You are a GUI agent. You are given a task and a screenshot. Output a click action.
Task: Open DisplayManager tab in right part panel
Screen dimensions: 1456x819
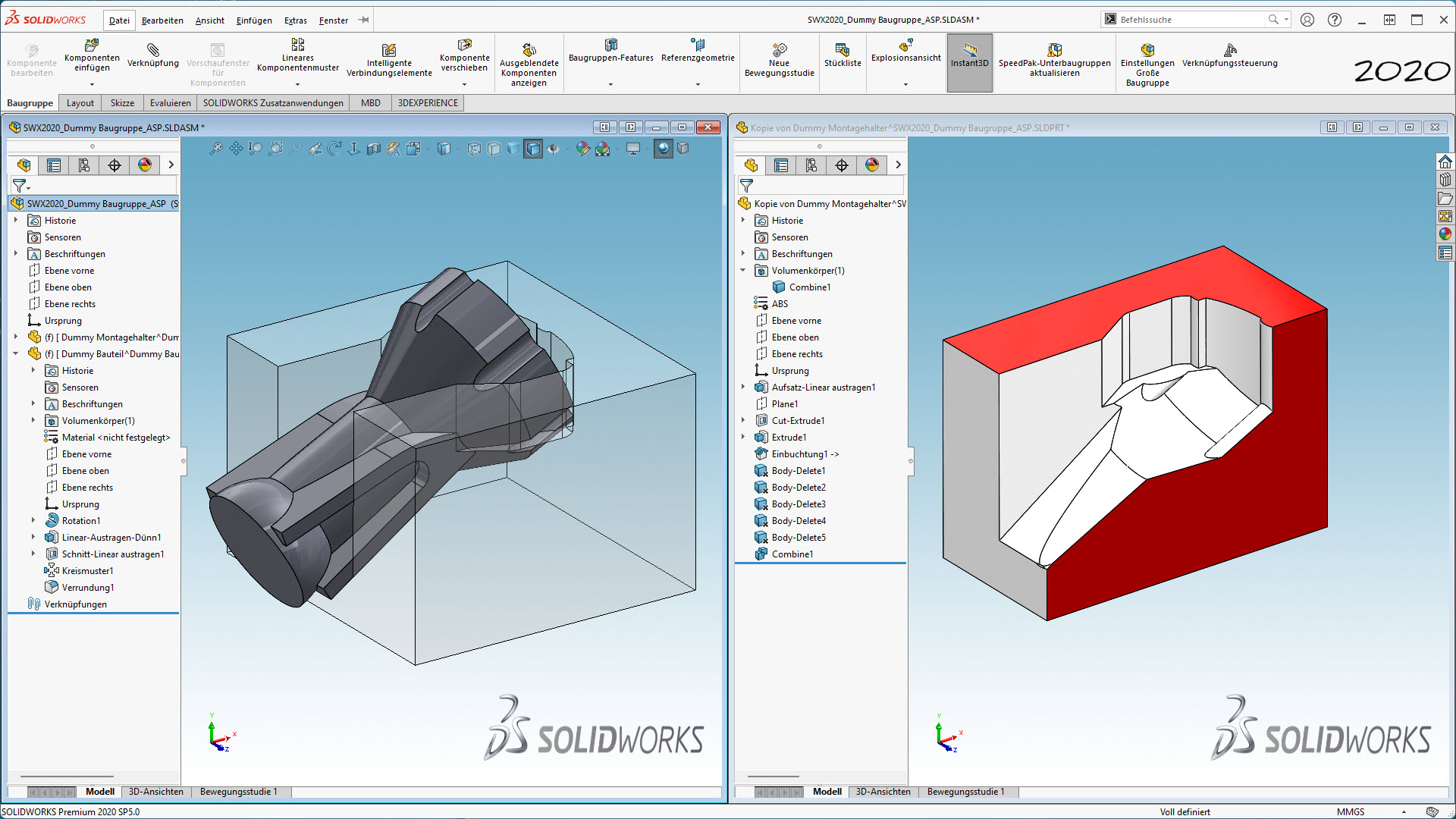point(872,165)
